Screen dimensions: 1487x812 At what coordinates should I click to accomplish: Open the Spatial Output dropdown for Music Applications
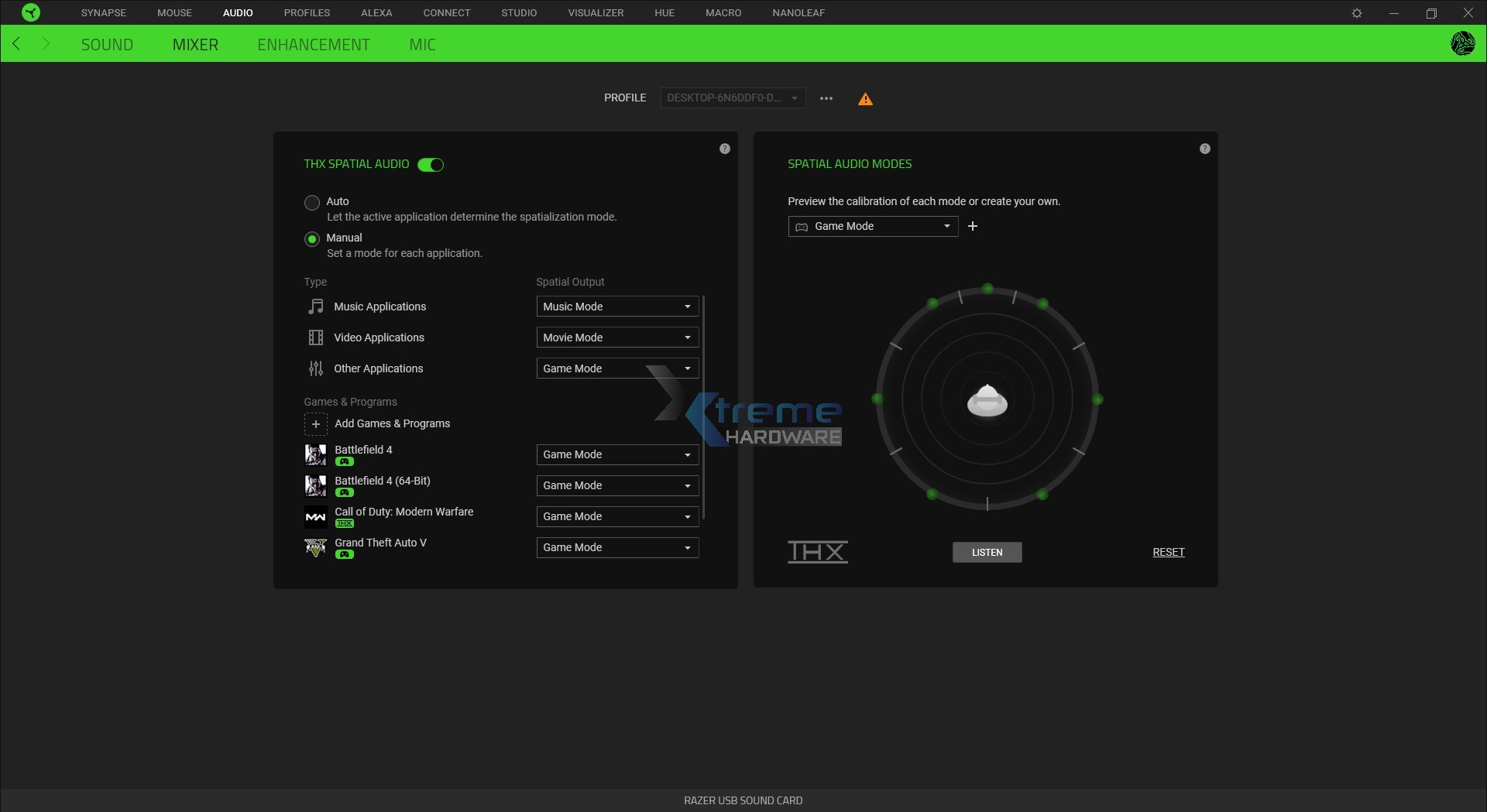tap(616, 307)
